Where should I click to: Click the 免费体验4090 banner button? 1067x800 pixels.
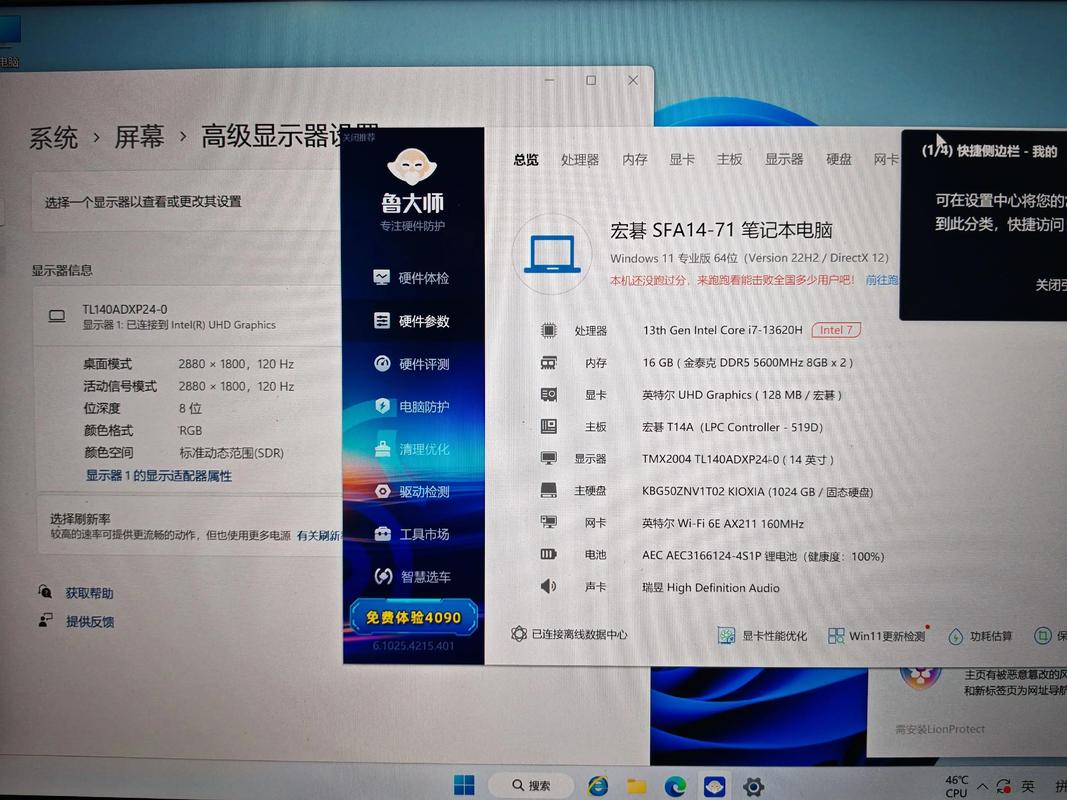tap(413, 617)
